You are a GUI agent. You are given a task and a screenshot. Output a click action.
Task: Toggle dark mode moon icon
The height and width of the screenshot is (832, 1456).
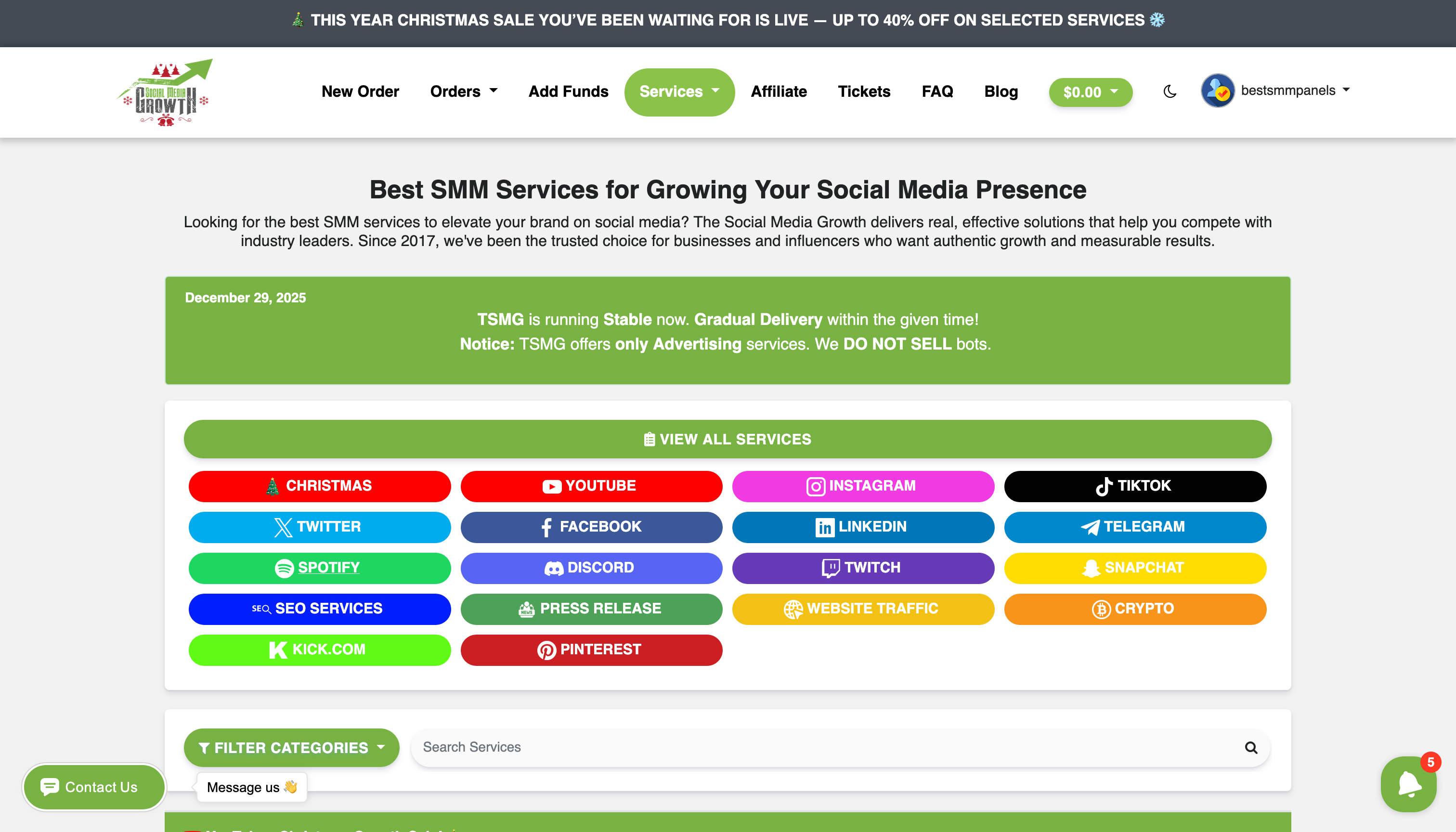click(x=1170, y=91)
